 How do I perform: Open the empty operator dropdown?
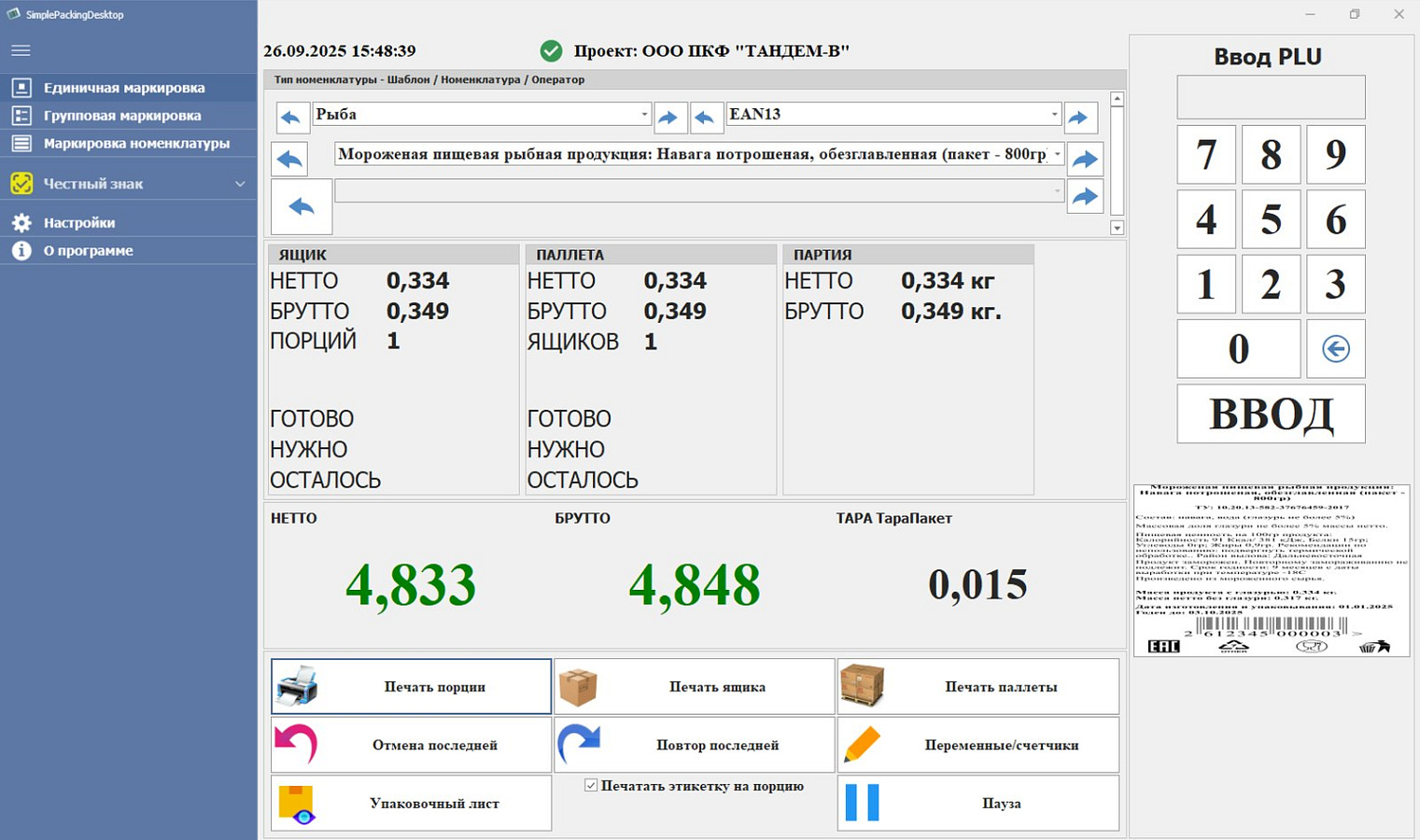click(699, 190)
